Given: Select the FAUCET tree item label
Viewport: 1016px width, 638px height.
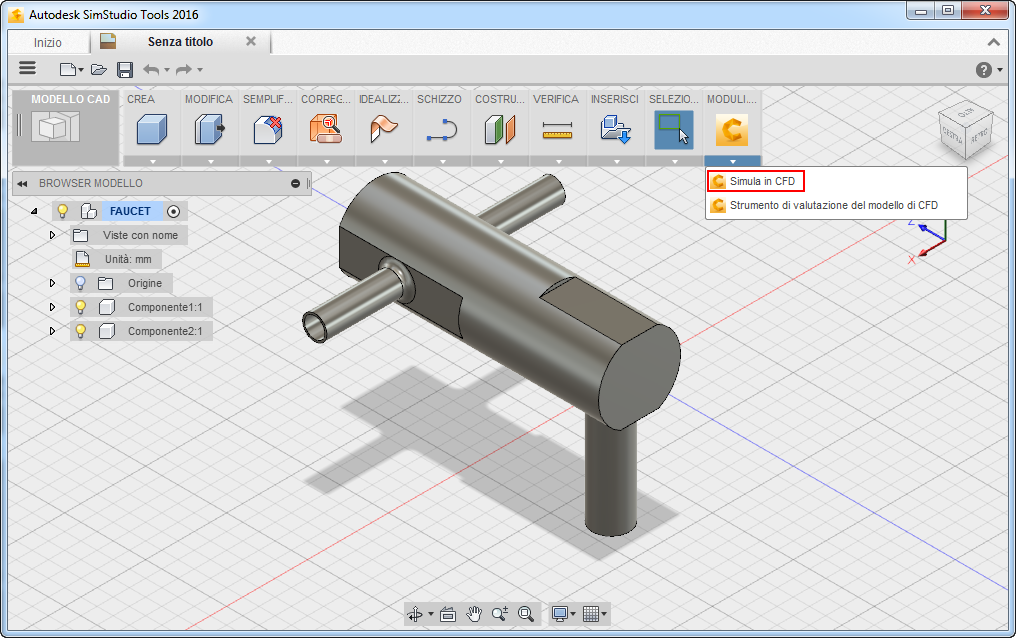Looking at the screenshot, I should [130, 211].
